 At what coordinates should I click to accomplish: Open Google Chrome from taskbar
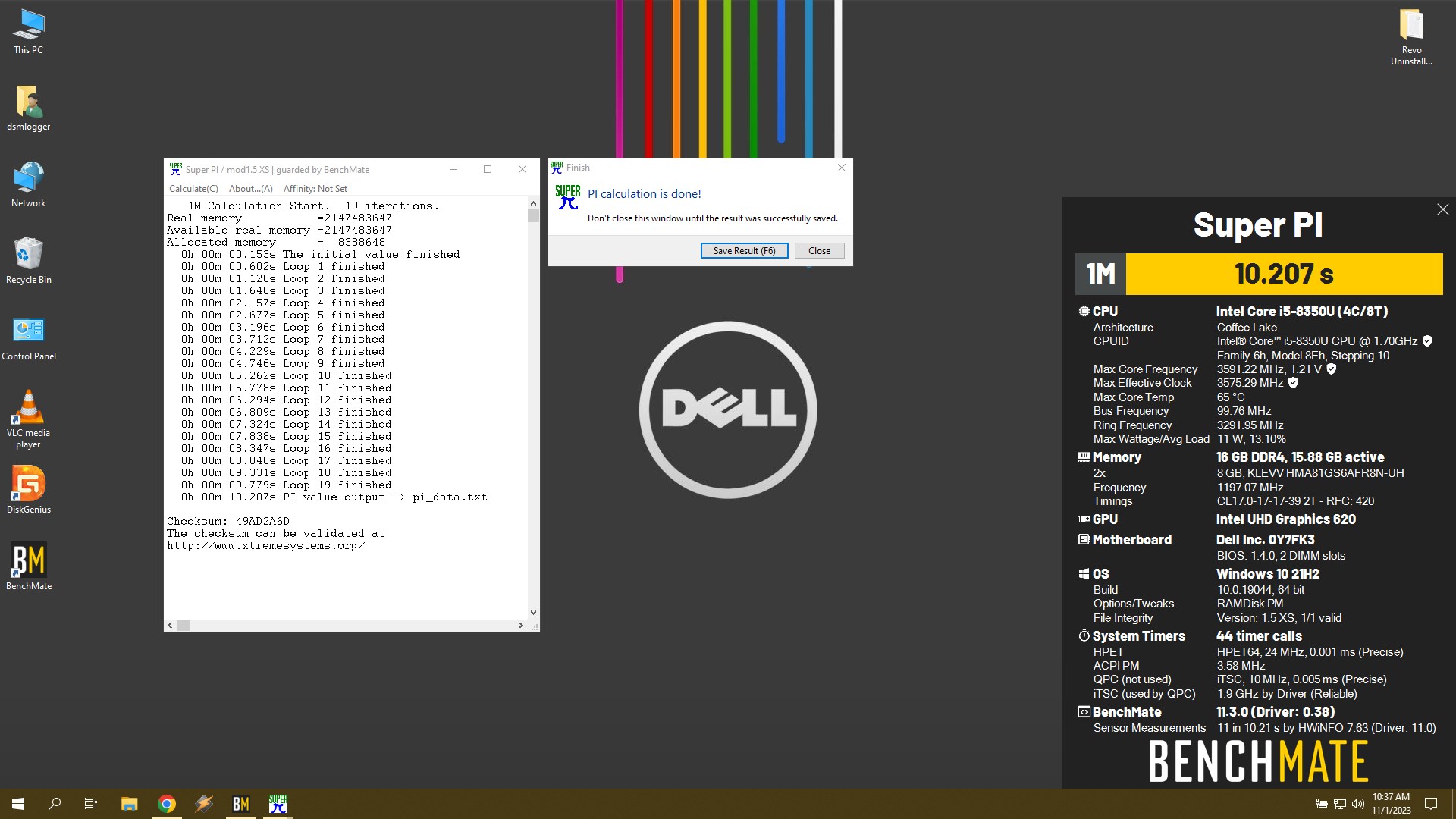click(x=167, y=804)
